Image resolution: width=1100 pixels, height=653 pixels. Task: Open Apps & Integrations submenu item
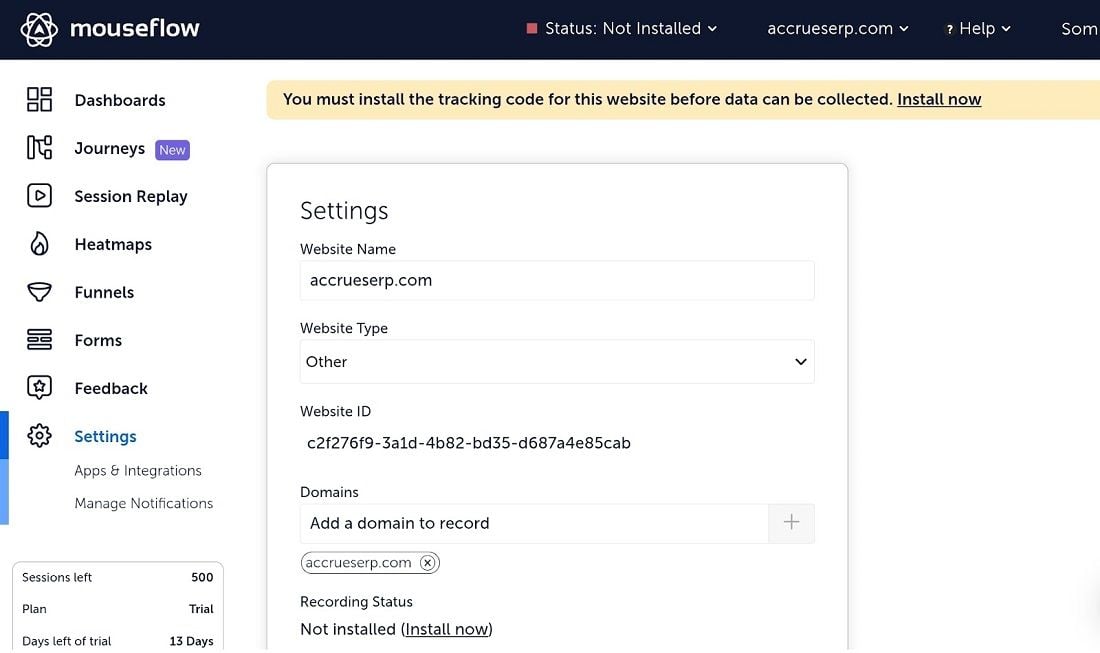click(x=138, y=471)
